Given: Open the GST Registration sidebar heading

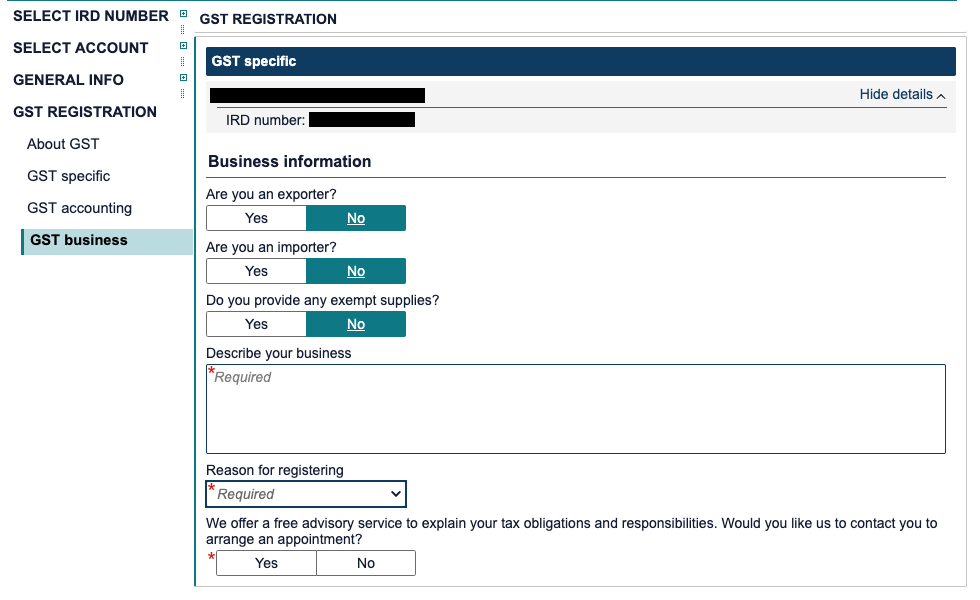Looking at the screenshot, I should pos(85,112).
